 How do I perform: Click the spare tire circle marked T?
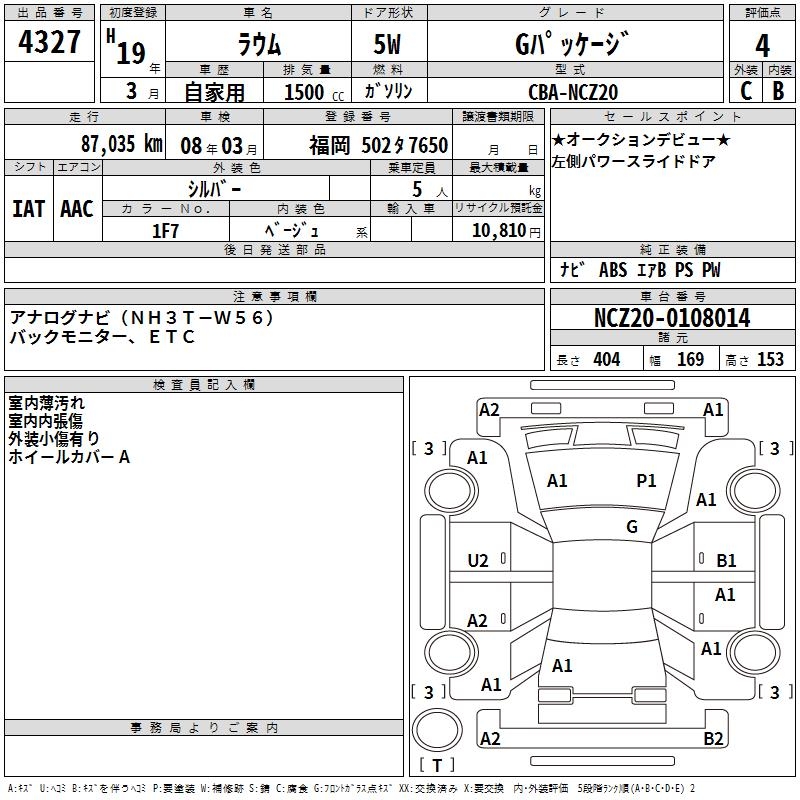tap(437, 729)
